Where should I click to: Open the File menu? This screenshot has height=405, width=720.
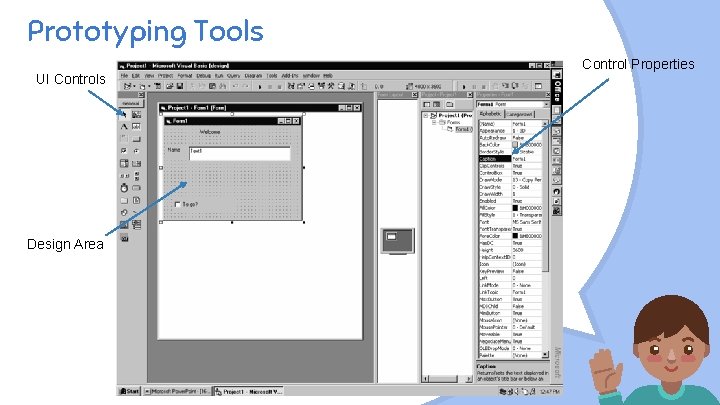pyautogui.click(x=124, y=76)
